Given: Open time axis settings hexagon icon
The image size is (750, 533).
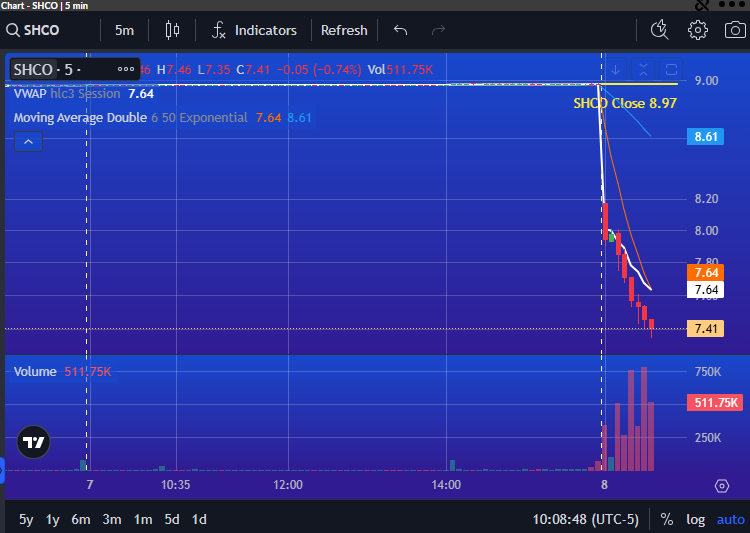Looking at the screenshot, I should click(x=722, y=486).
